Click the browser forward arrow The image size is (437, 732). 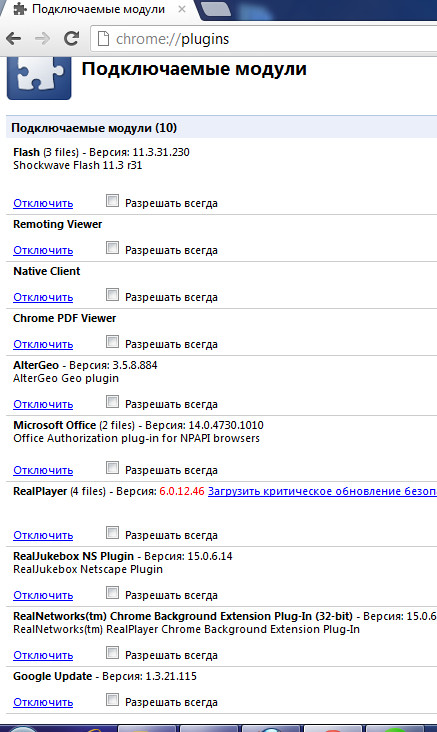pyautogui.click(x=42, y=38)
